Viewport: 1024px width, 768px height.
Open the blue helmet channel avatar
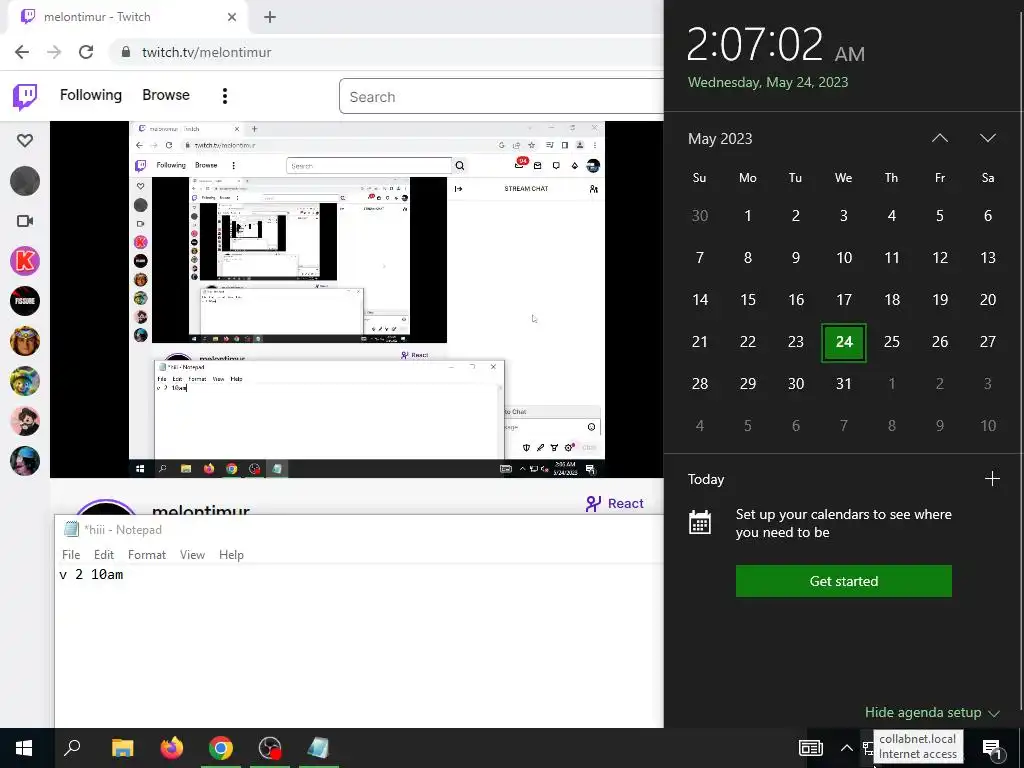click(x=25, y=461)
